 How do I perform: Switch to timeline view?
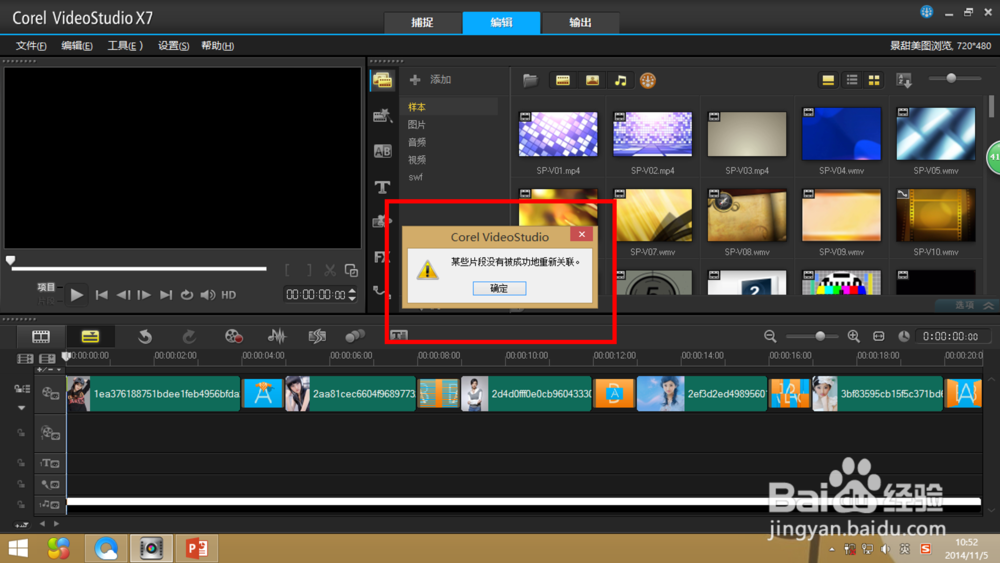(90, 336)
